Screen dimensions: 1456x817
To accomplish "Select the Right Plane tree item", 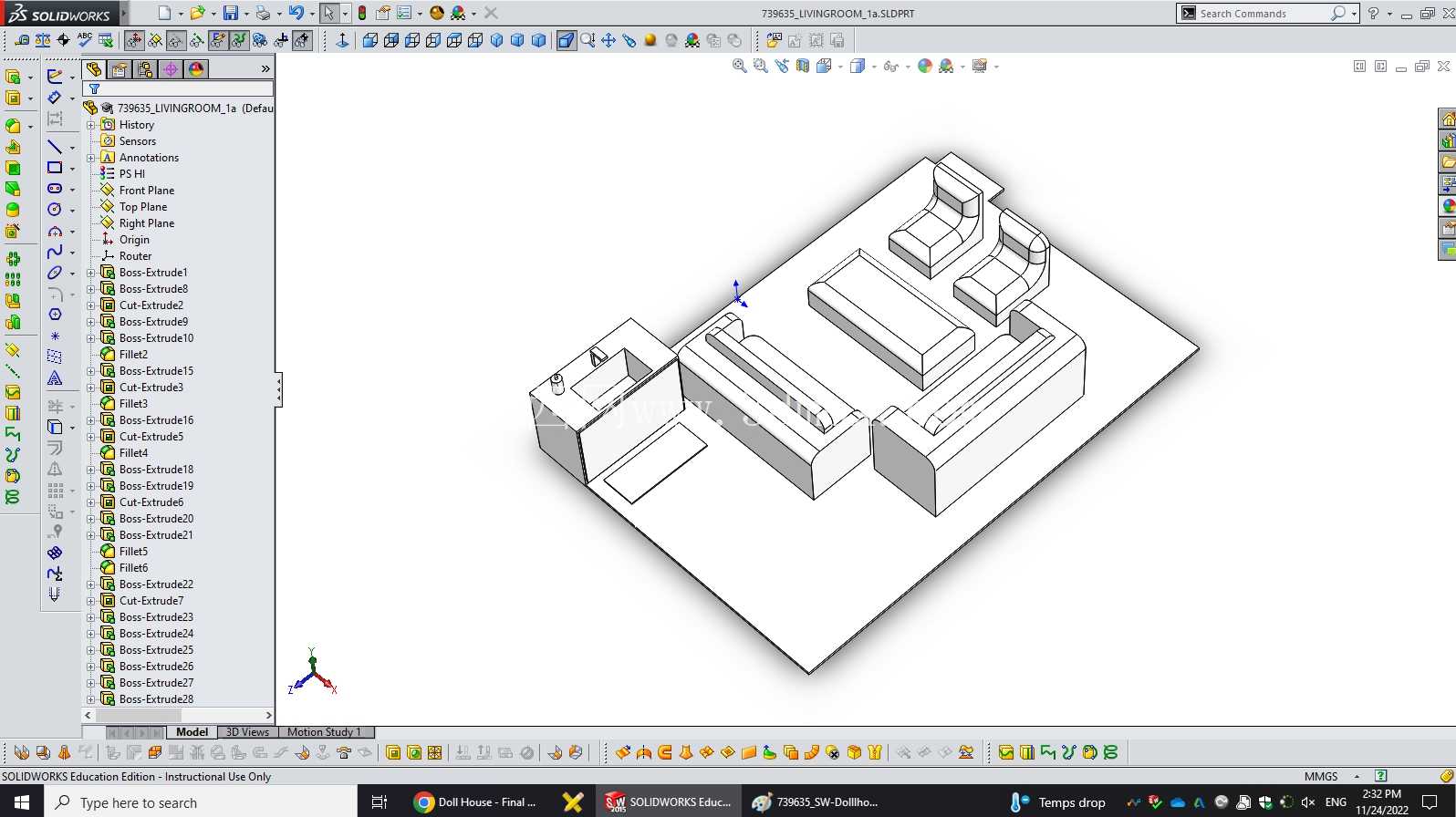I will (147, 223).
